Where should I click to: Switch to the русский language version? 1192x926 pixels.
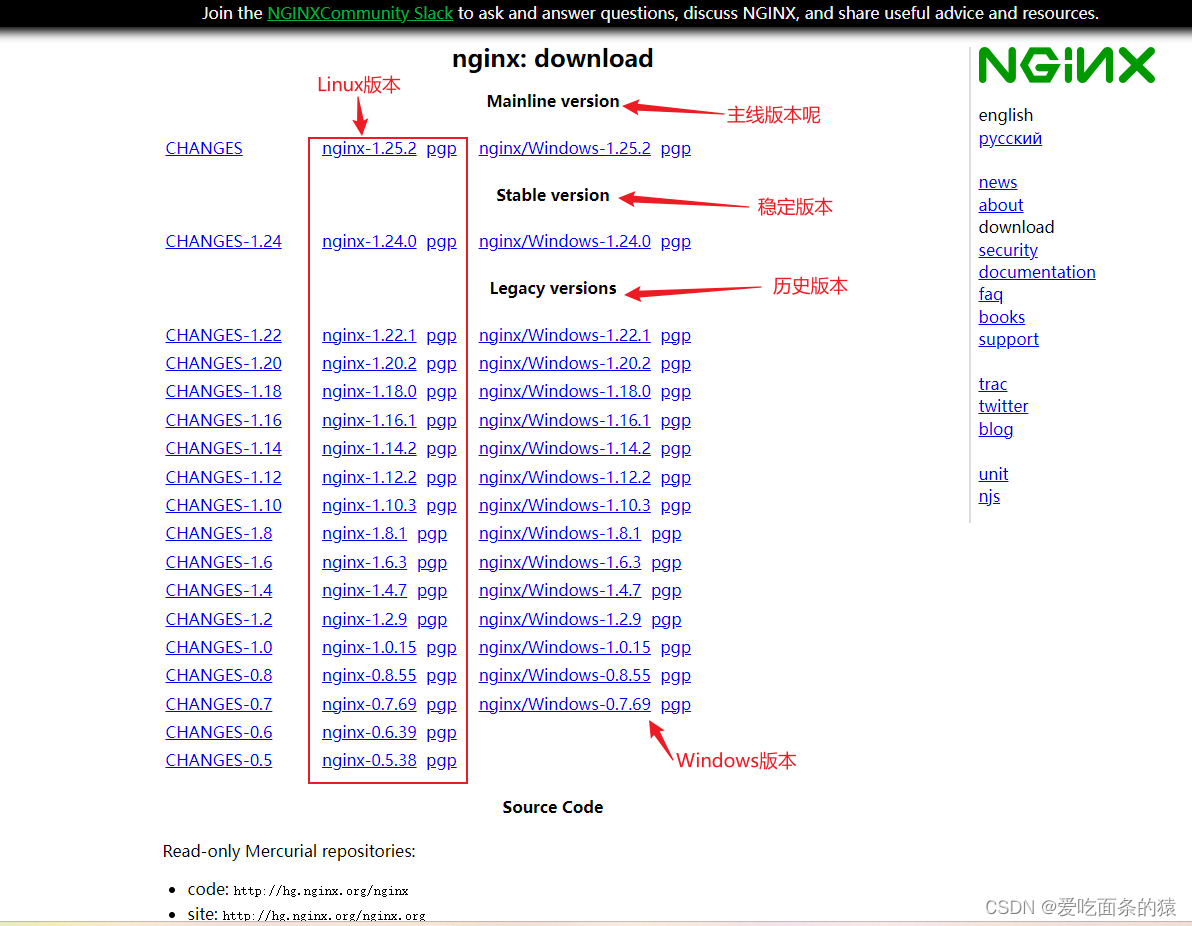tap(1010, 138)
